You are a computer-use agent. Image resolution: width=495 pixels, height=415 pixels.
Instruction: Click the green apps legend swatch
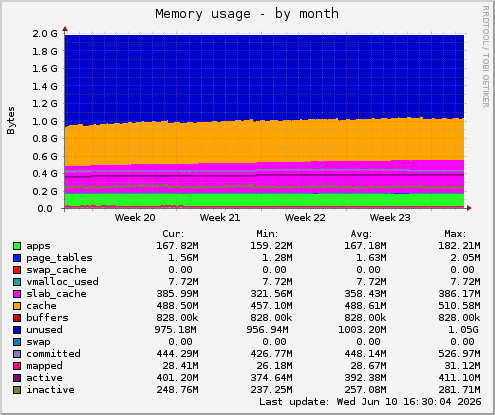coord(17,246)
